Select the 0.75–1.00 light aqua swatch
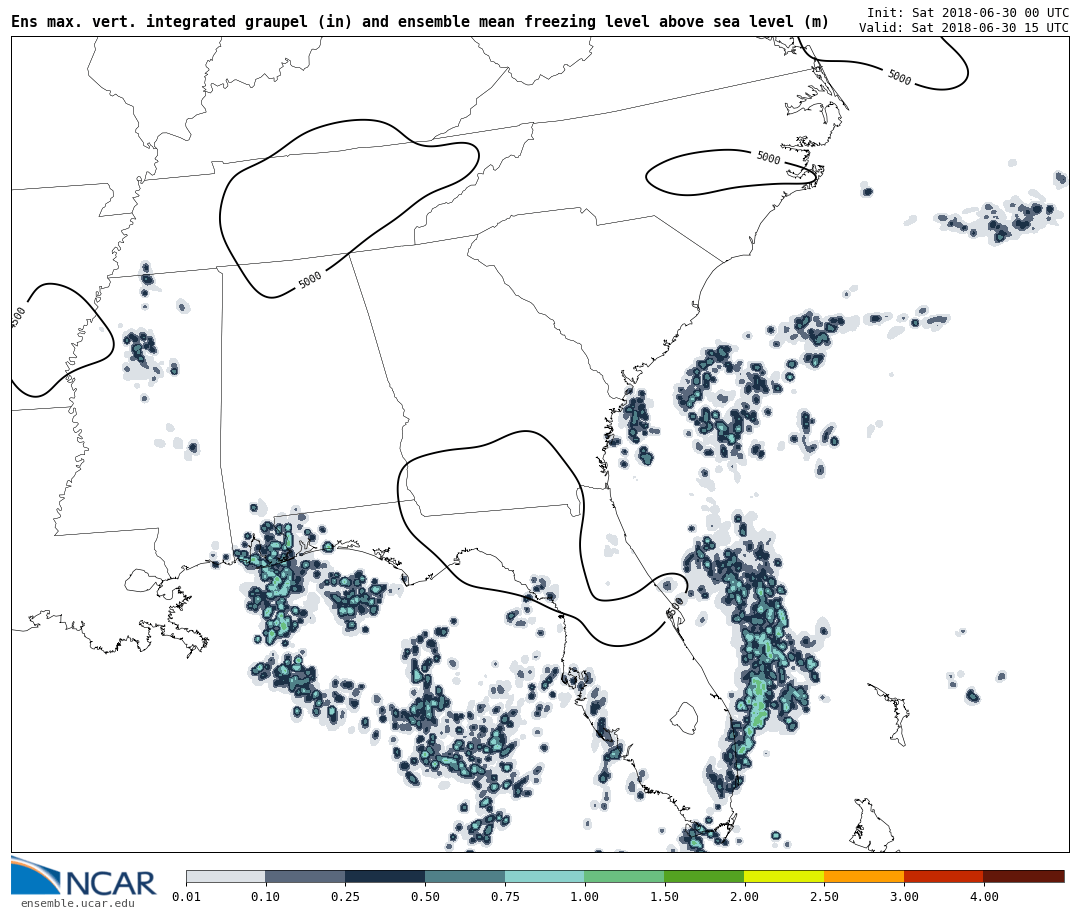The height and width of the screenshot is (915, 1080). click(x=545, y=877)
